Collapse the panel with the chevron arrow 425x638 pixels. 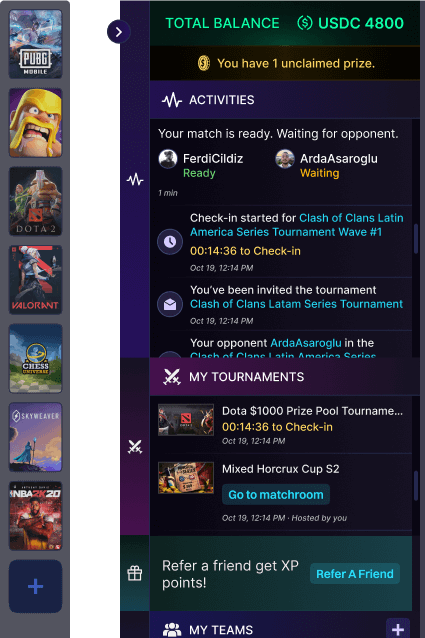[x=119, y=32]
